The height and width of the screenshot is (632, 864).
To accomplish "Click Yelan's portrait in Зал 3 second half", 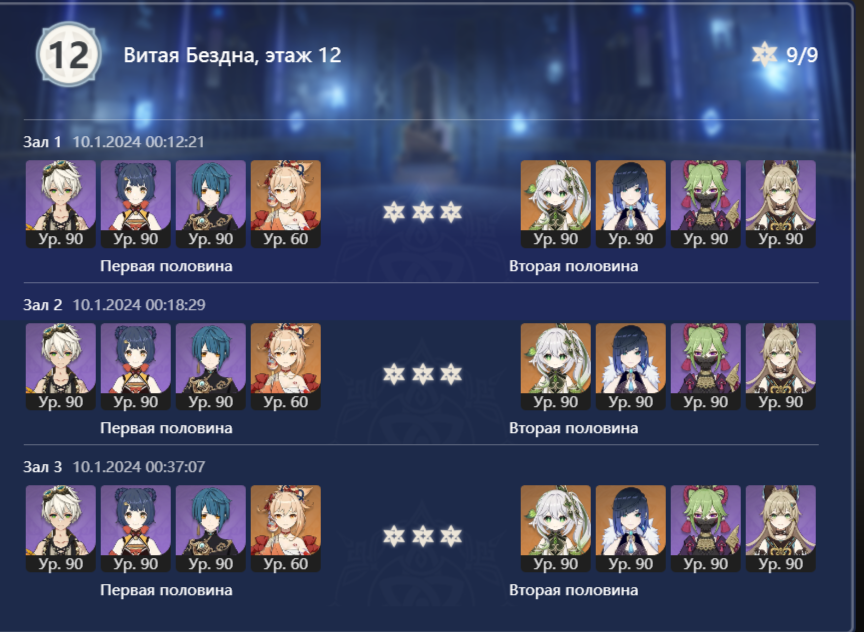I will tap(630, 528).
